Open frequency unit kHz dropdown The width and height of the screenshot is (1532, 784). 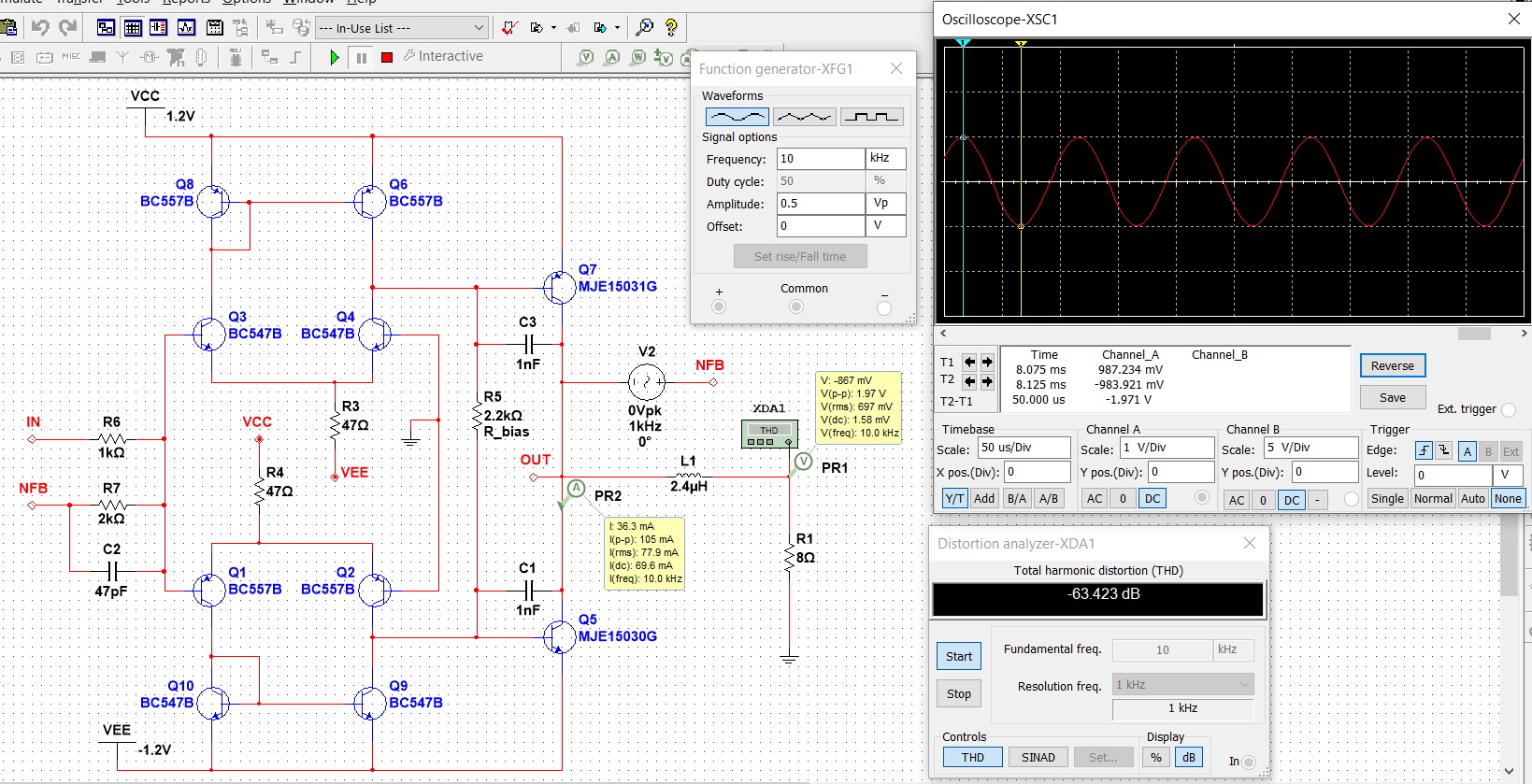coord(886,159)
